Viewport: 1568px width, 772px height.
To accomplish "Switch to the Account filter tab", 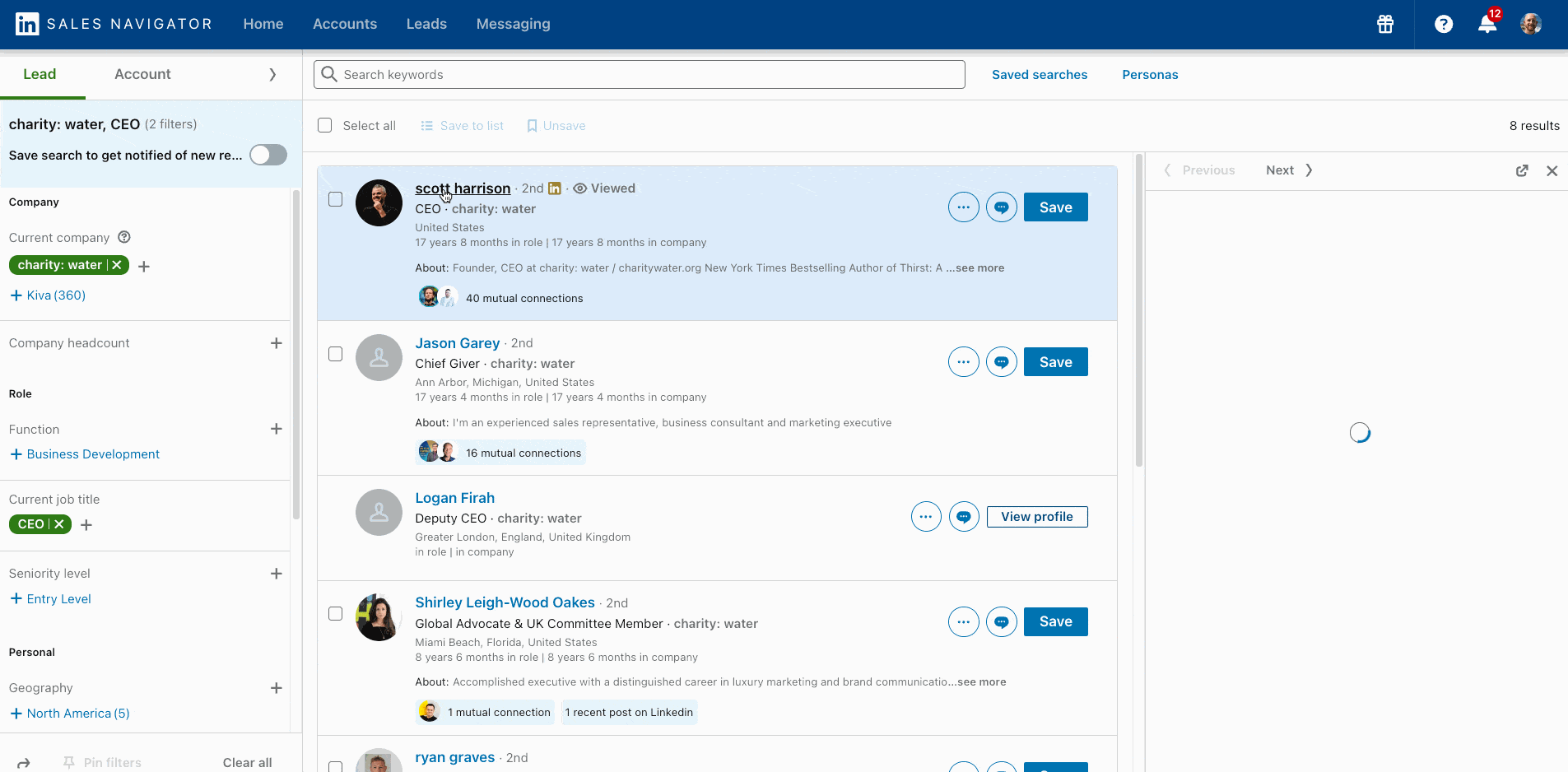I will 142,74.
